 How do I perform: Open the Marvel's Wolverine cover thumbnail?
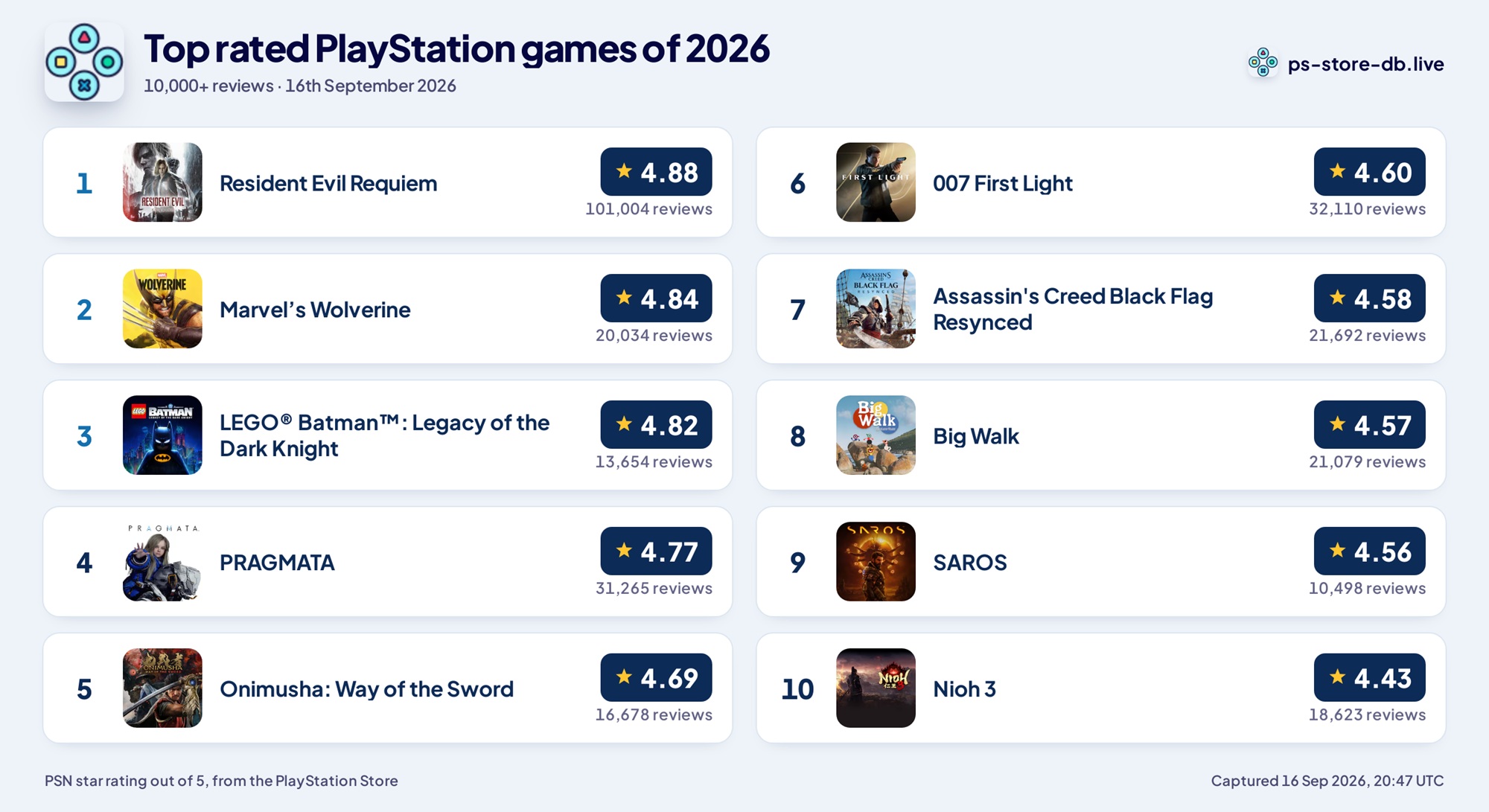tap(162, 309)
